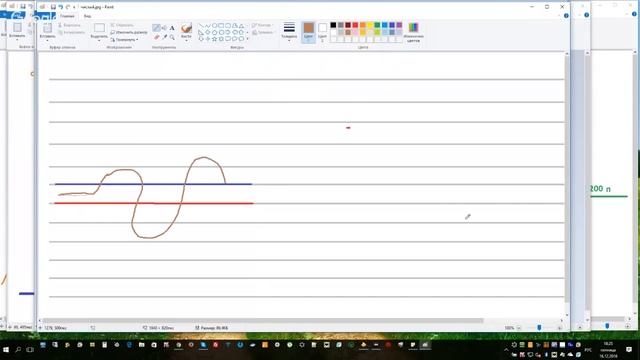Click the Paint vertical scrollbar
The width and height of the screenshot is (640, 360).
tap(567, 180)
